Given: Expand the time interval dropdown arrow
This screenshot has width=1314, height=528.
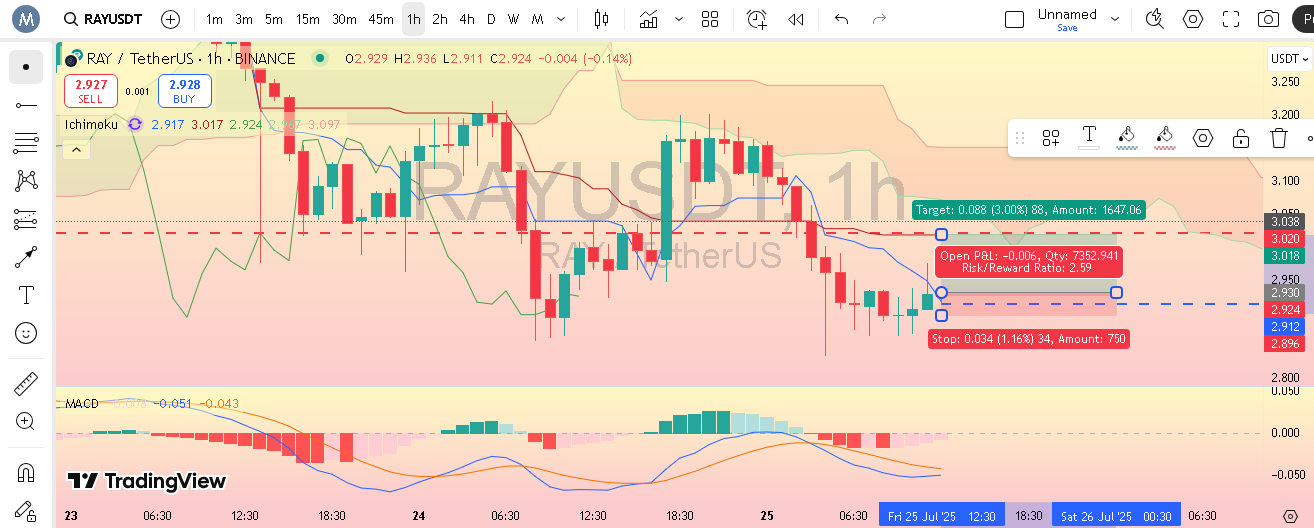Looking at the screenshot, I should [x=559, y=19].
